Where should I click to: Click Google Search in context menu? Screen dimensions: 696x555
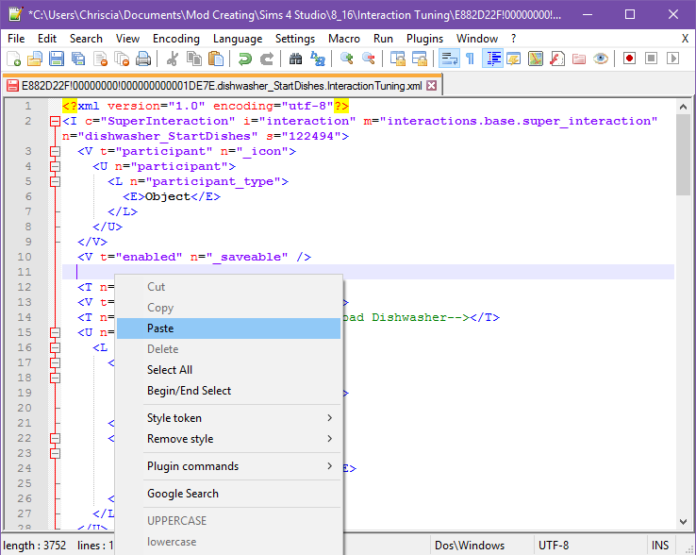(182, 493)
